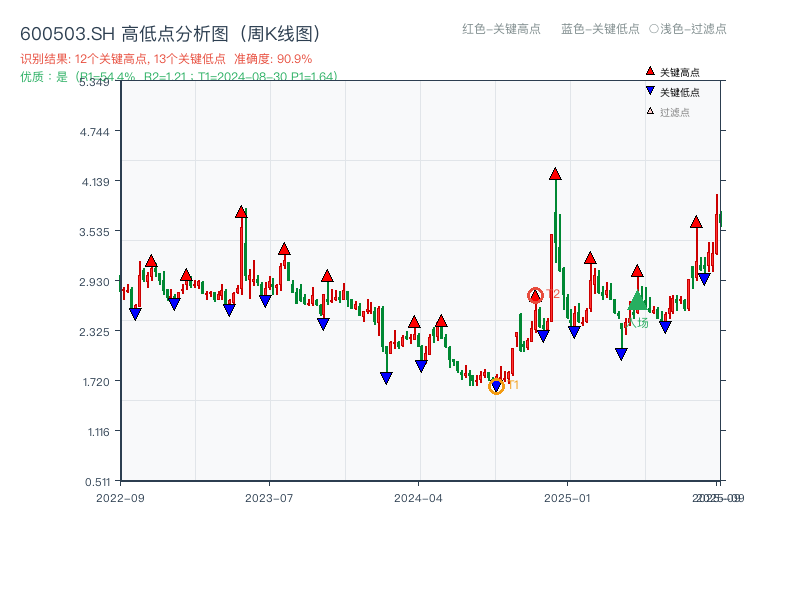This screenshot has height=600, width=800.
Task: Click the chart title 600503.SH 高低点分析图
Action: coord(170,31)
